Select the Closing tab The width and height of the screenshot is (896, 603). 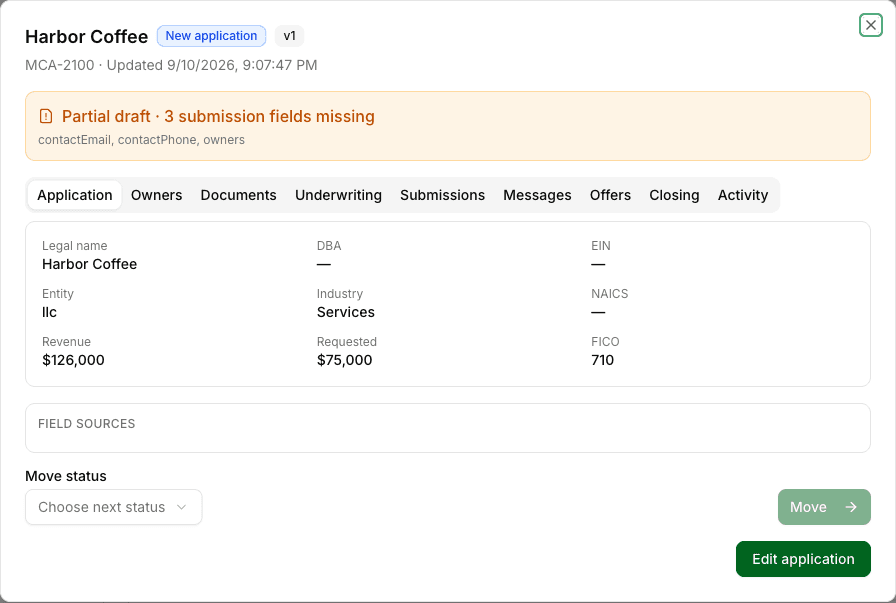(x=674, y=195)
